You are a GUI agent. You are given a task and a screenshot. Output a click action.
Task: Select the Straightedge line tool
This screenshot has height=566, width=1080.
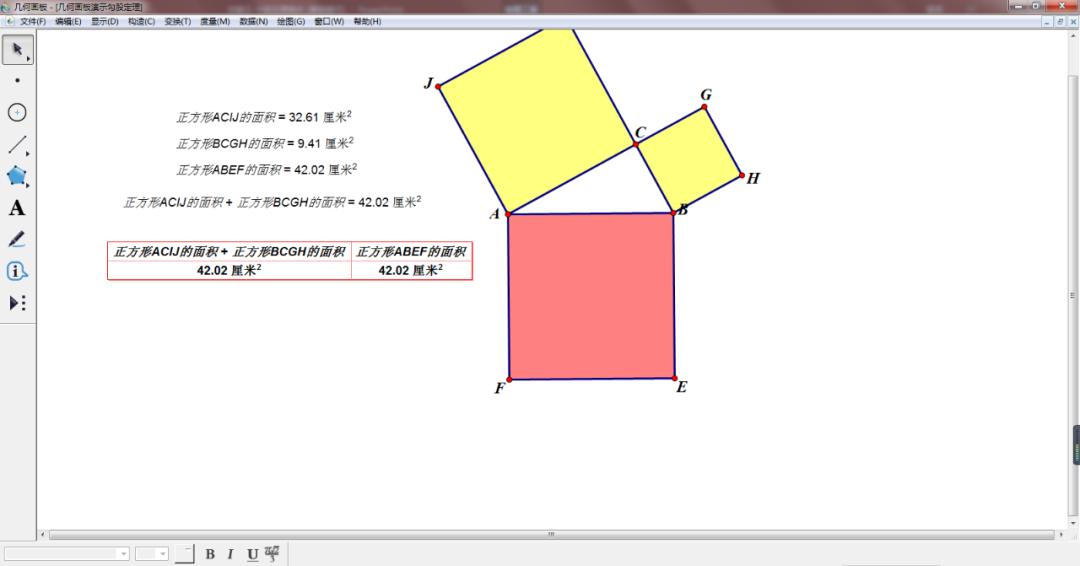point(17,145)
